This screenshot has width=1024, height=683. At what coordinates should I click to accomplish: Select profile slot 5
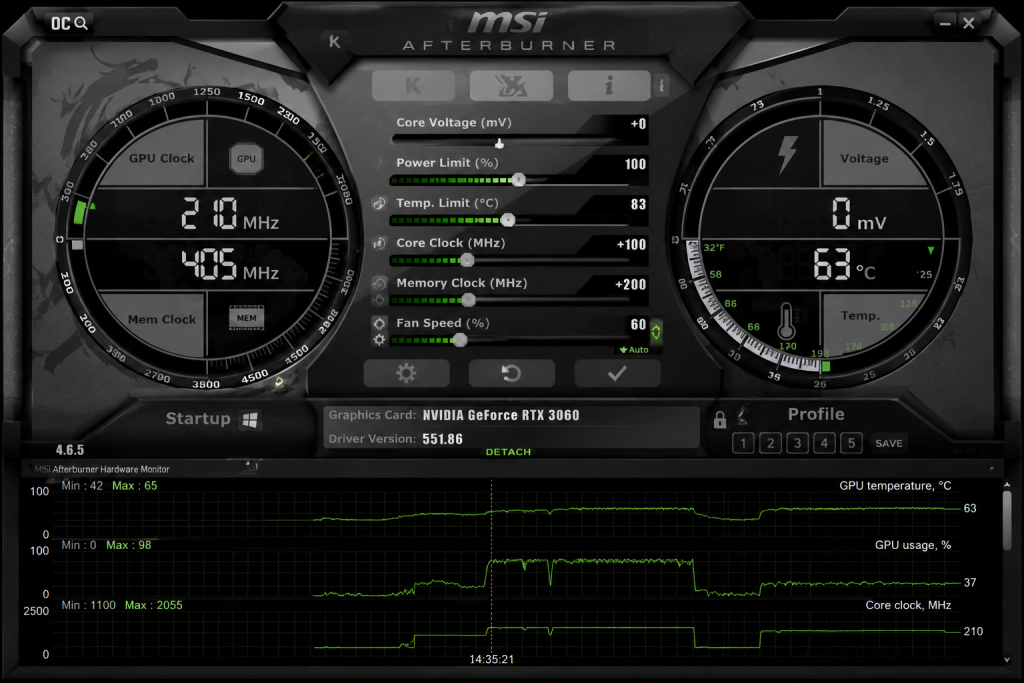[x=852, y=443]
